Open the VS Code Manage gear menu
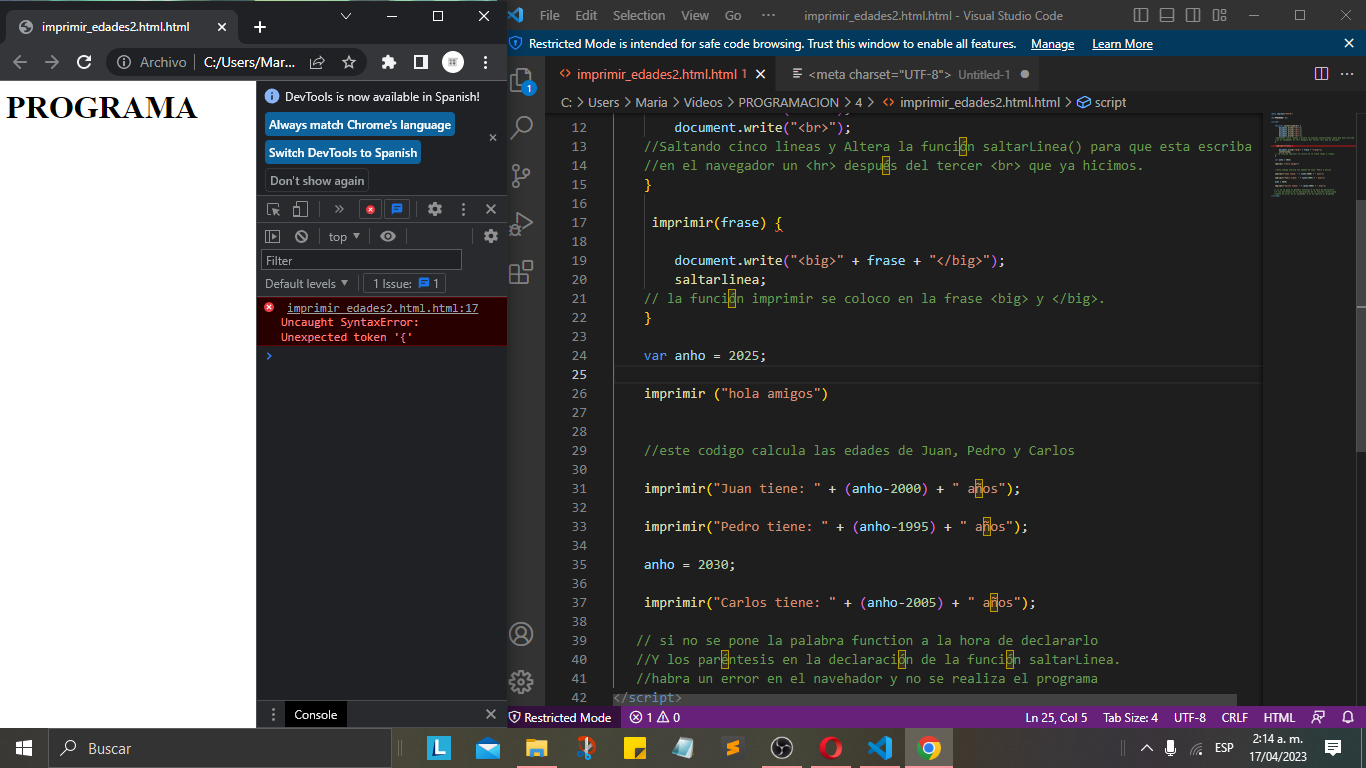 coord(521,682)
